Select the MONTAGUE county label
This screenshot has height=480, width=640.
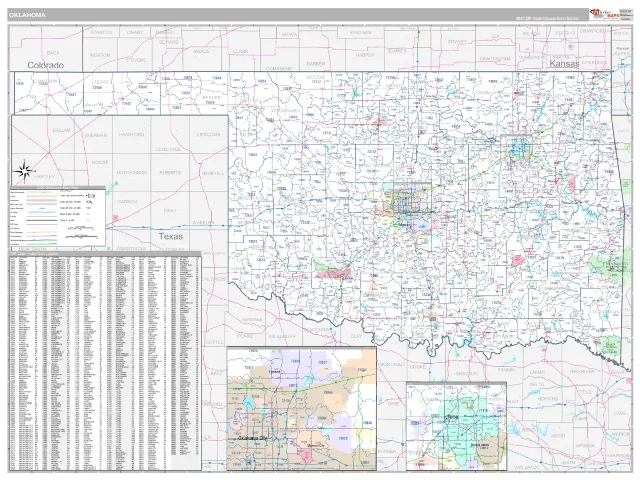click(392, 364)
